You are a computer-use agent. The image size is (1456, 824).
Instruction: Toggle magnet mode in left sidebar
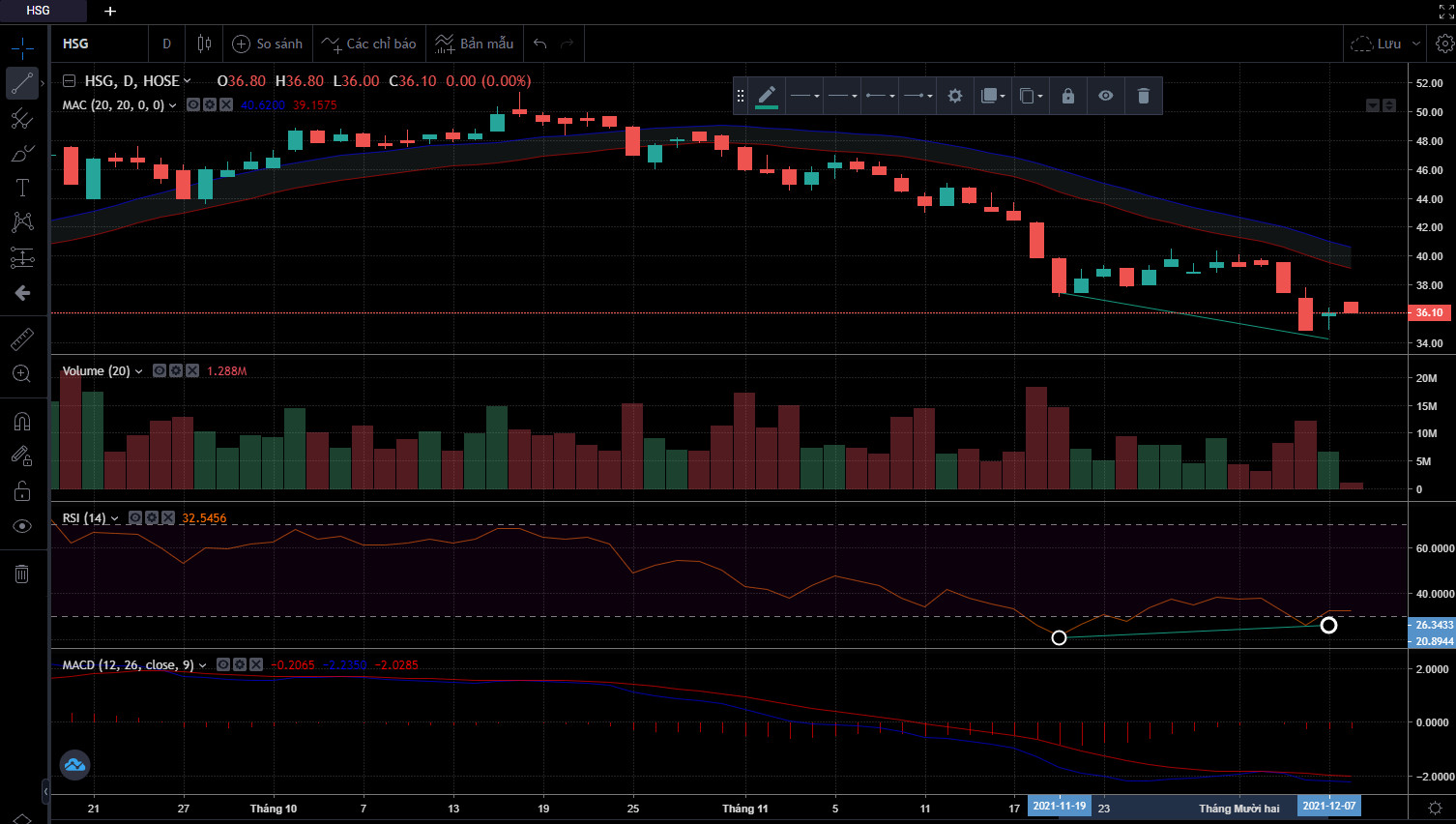click(x=22, y=421)
